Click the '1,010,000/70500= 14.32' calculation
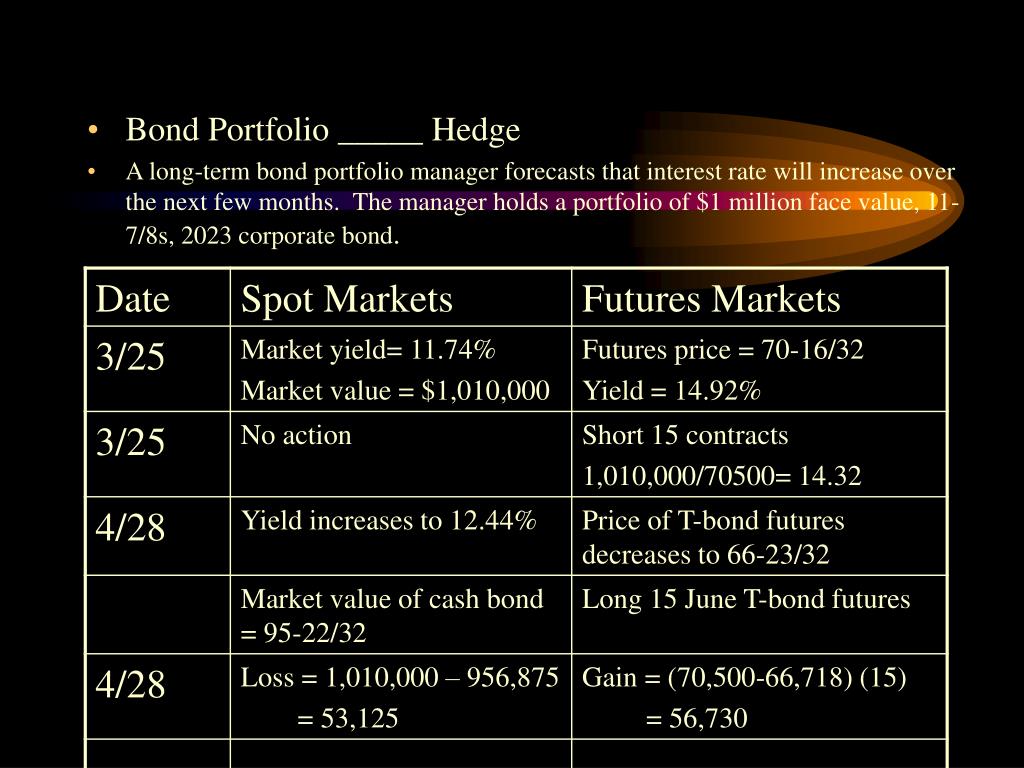This screenshot has height=768, width=1024. point(722,475)
